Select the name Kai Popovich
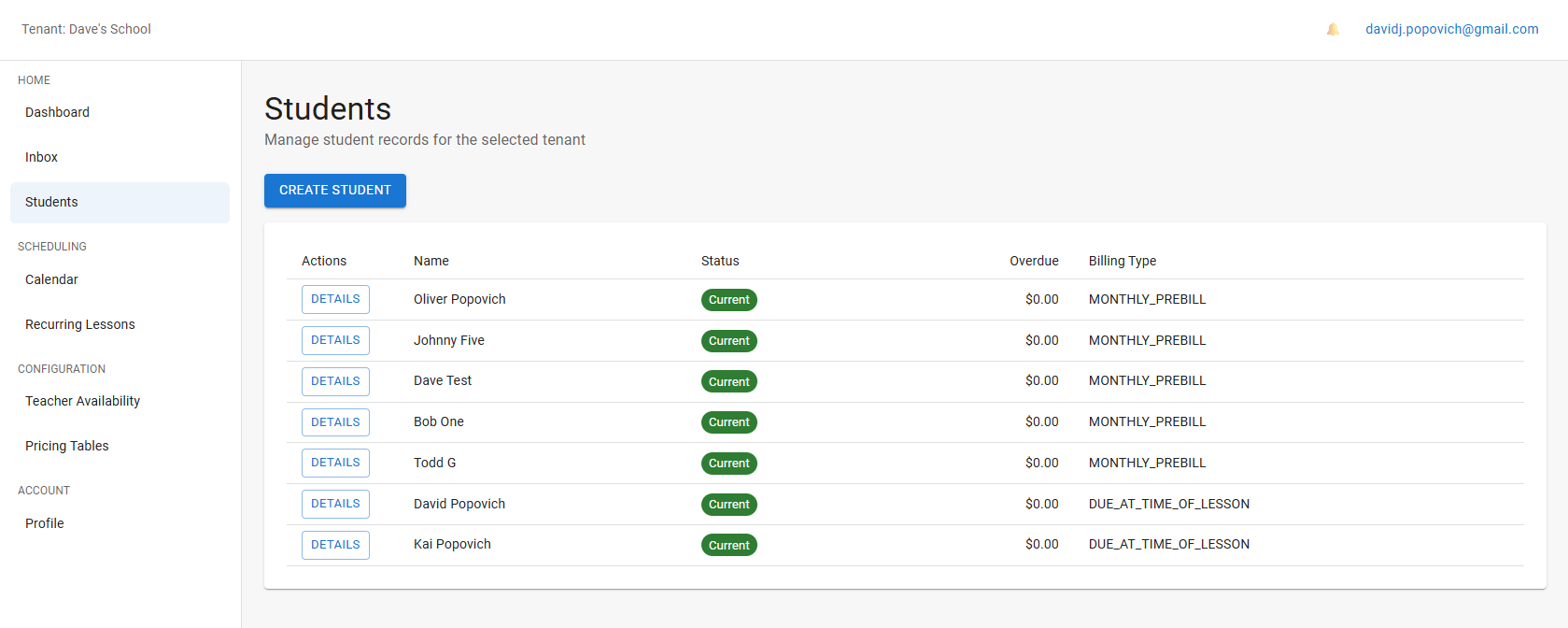Screen dimensions: 1568x628 pyautogui.click(x=452, y=544)
